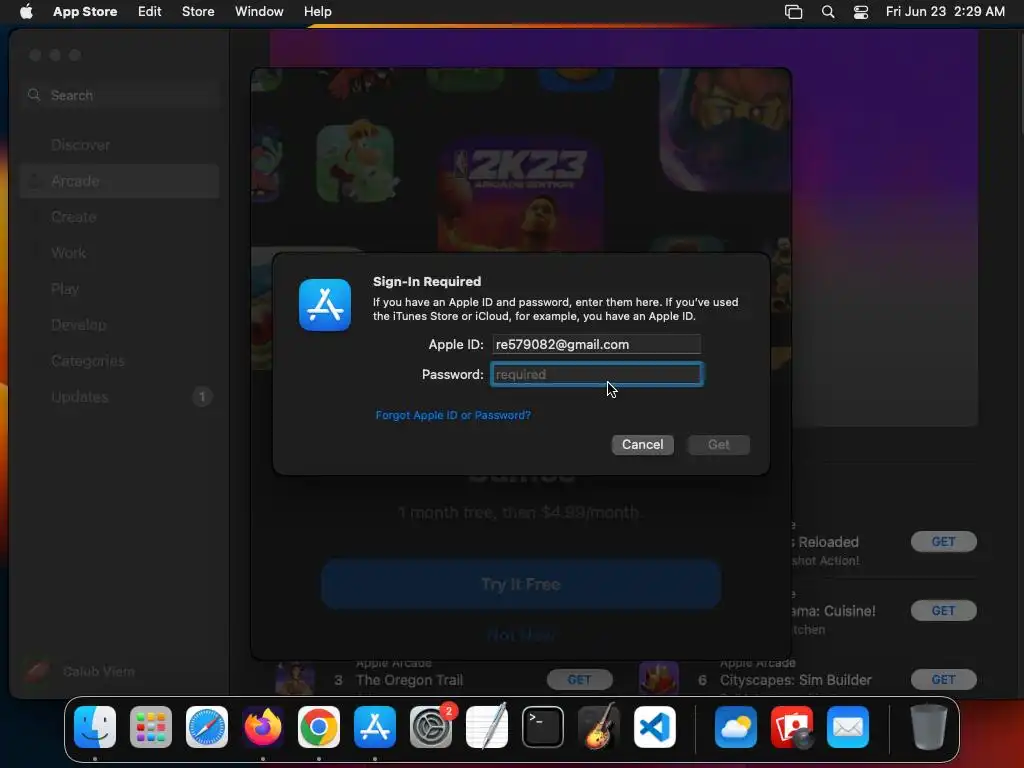
Task: Click the App Store icon in sign-in dialog
Action: (325, 305)
